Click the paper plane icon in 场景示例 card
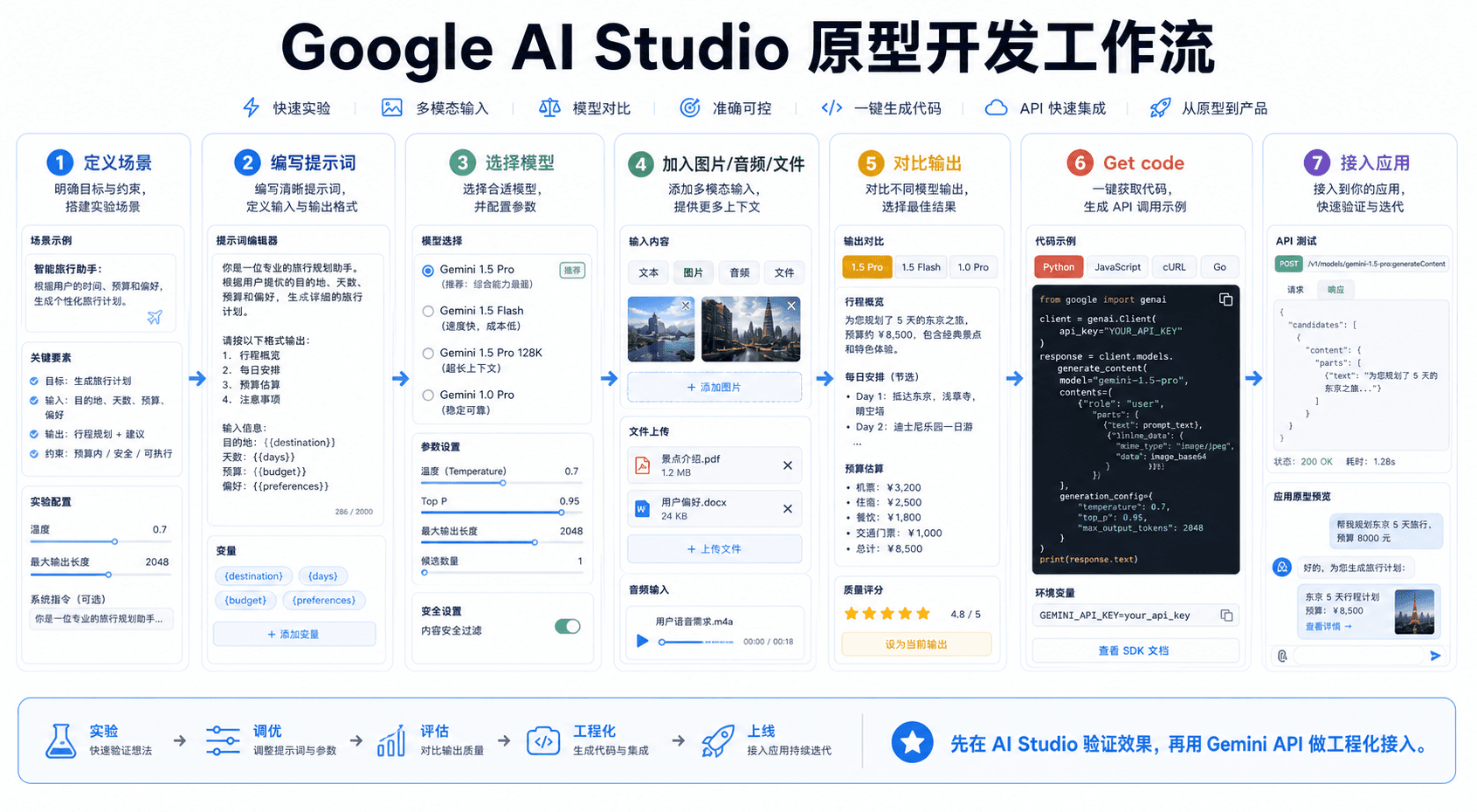 pos(155,317)
